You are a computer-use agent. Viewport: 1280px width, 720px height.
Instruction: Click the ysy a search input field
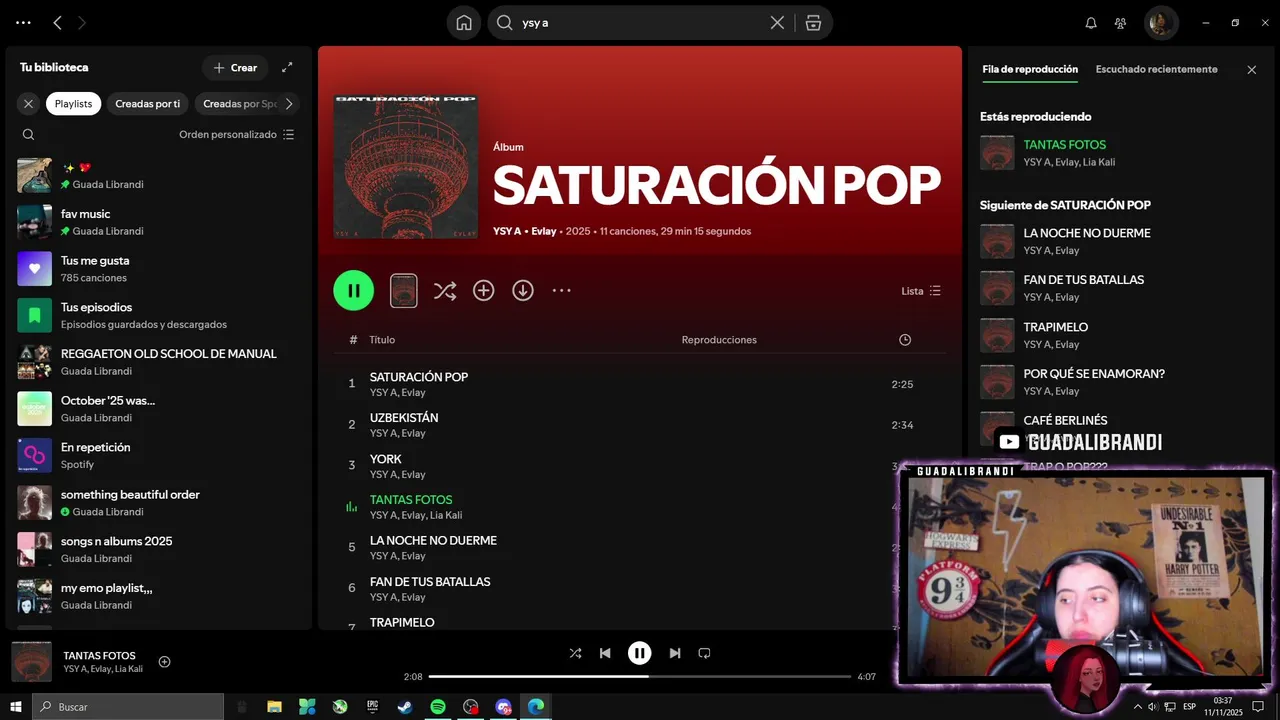(640, 23)
